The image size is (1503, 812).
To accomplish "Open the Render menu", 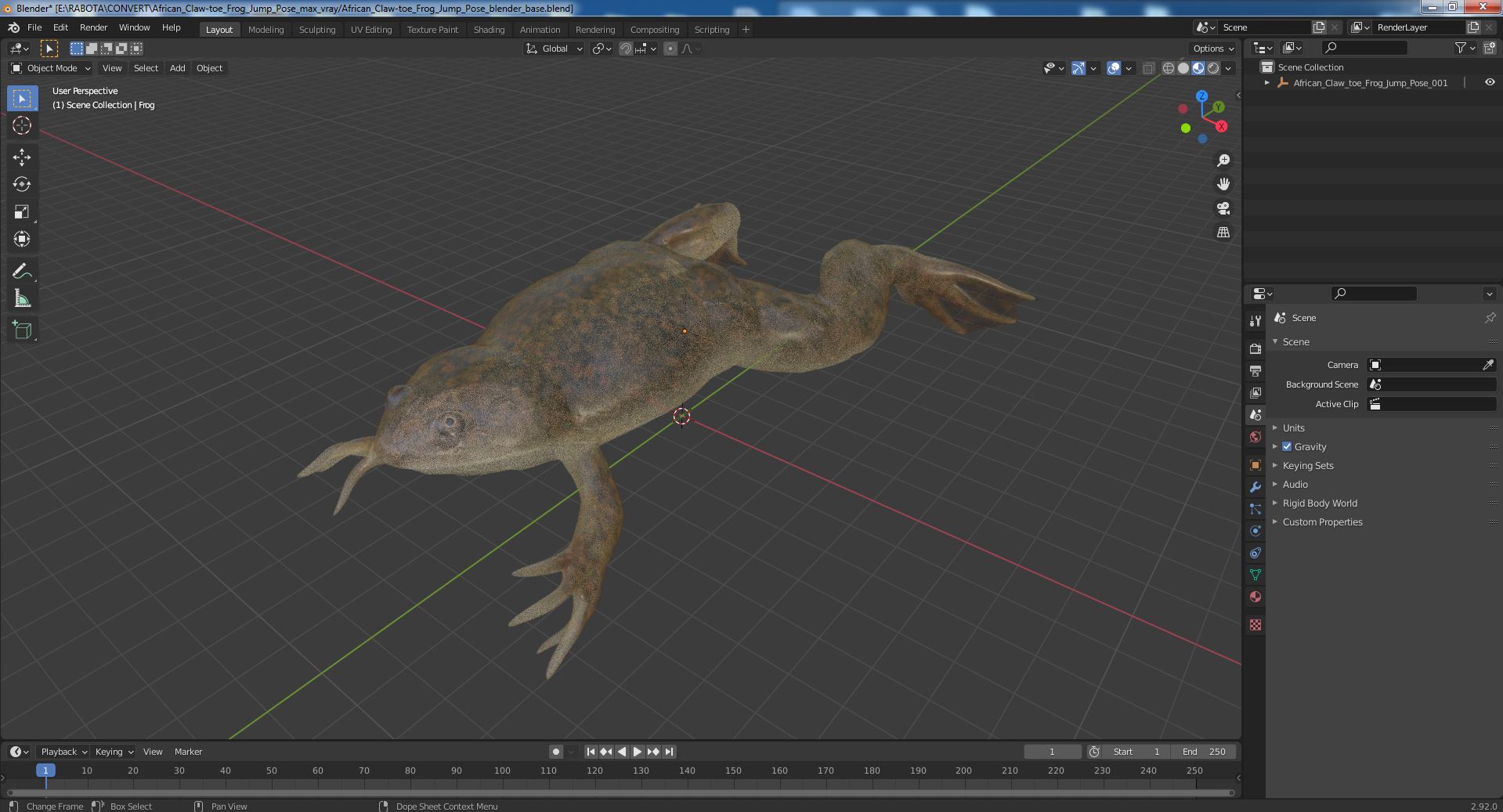I will [x=93, y=27].
